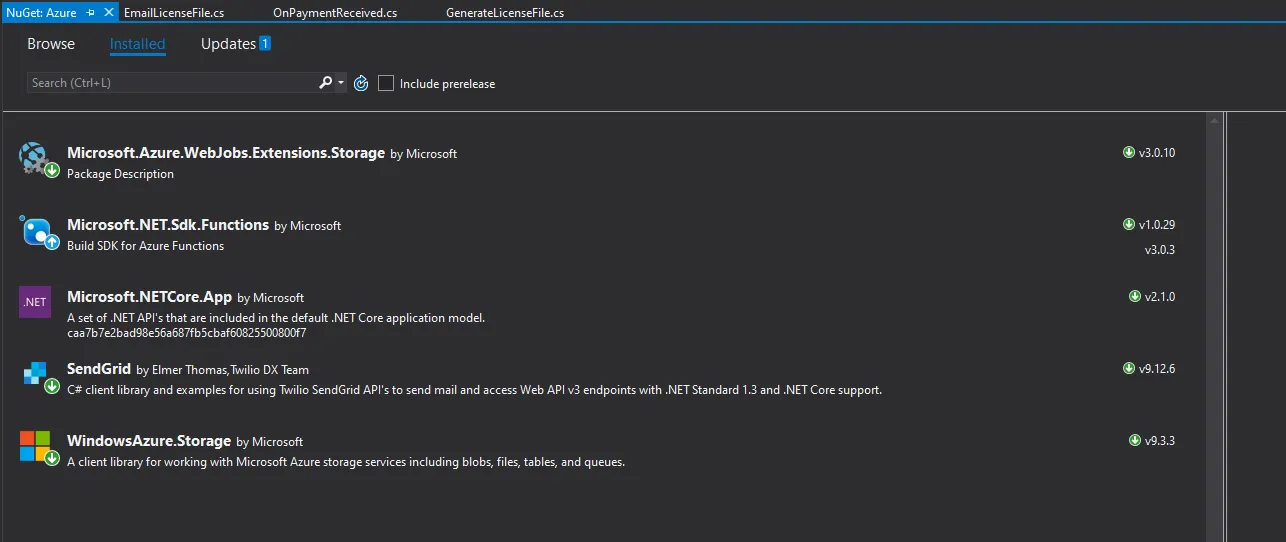The width and height of the screenshot is (1286, 542).
Task: Click the v9.3.3 version text
Action: coord(1160,441)
